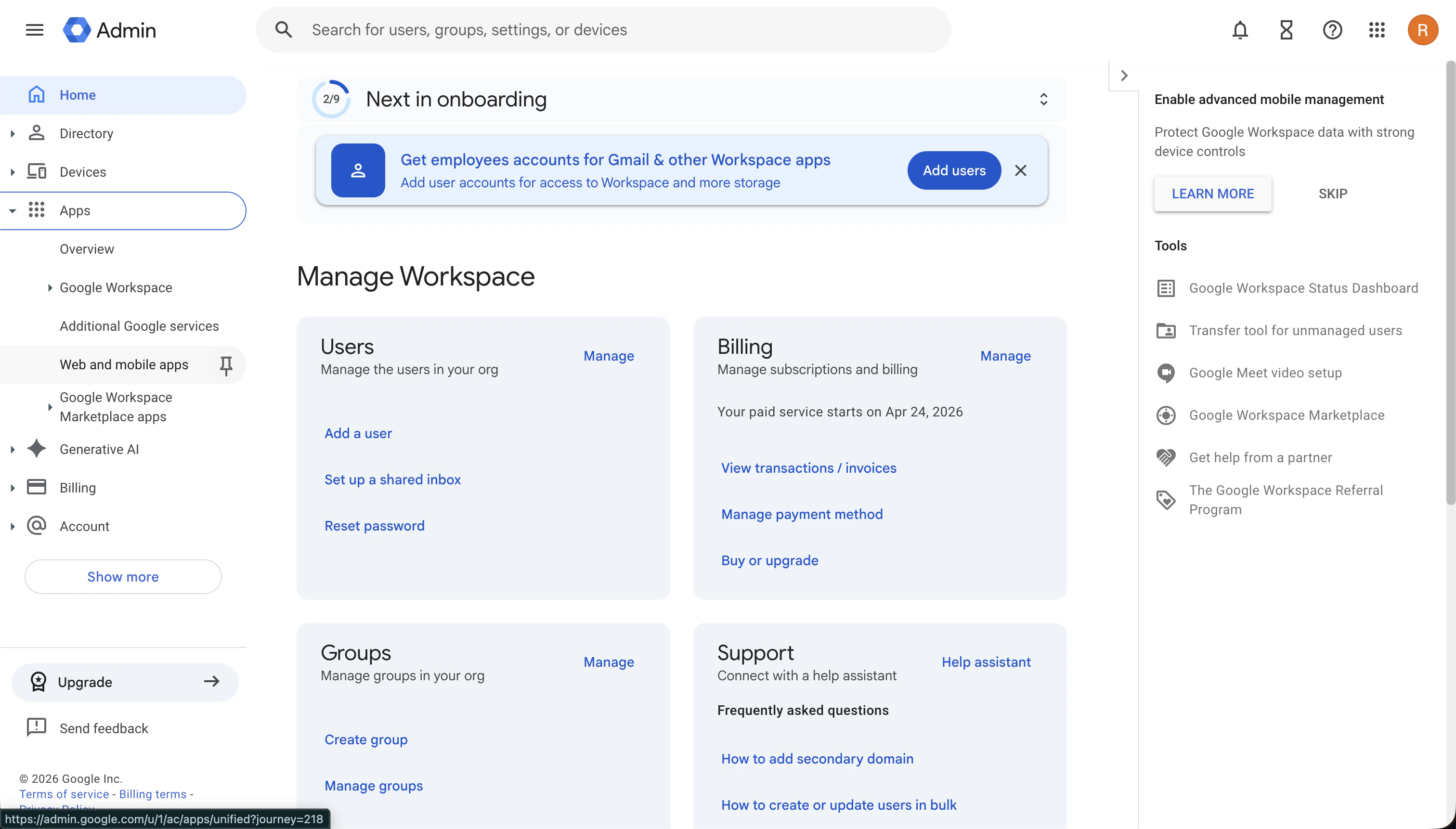Open Google Workspace Status Dashboard tool
Screen dimensions: 1456x829
click(x=1303, y=287)
